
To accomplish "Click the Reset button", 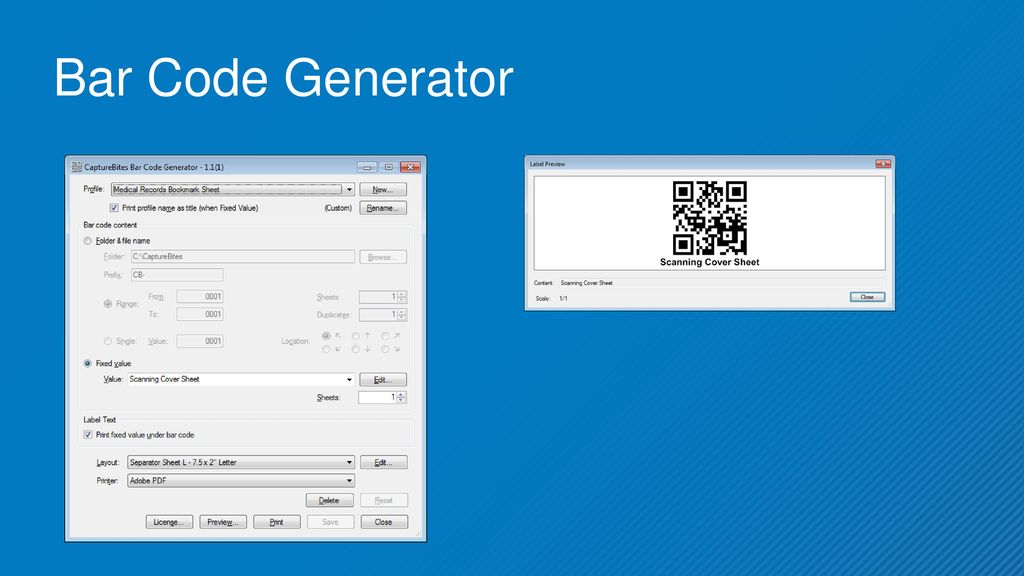I will click(384, 500).
